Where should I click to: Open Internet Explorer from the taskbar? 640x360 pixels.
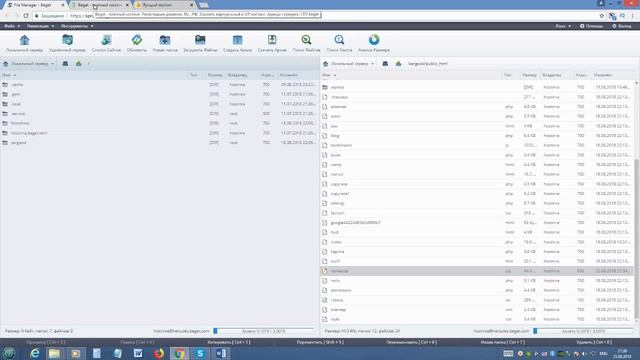(35, 353)
